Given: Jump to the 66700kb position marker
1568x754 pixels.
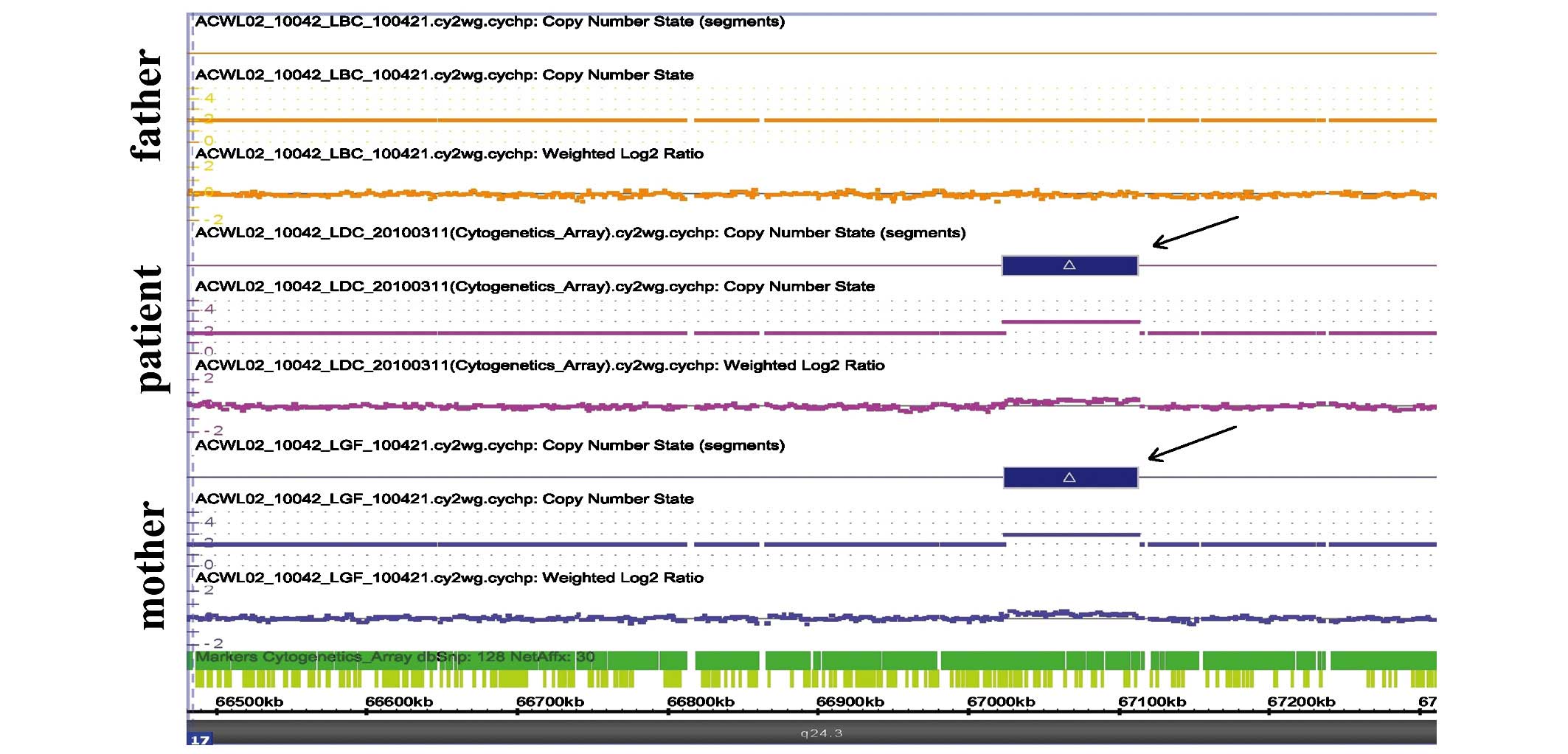Looking at the screenshot, I should 549,702.
